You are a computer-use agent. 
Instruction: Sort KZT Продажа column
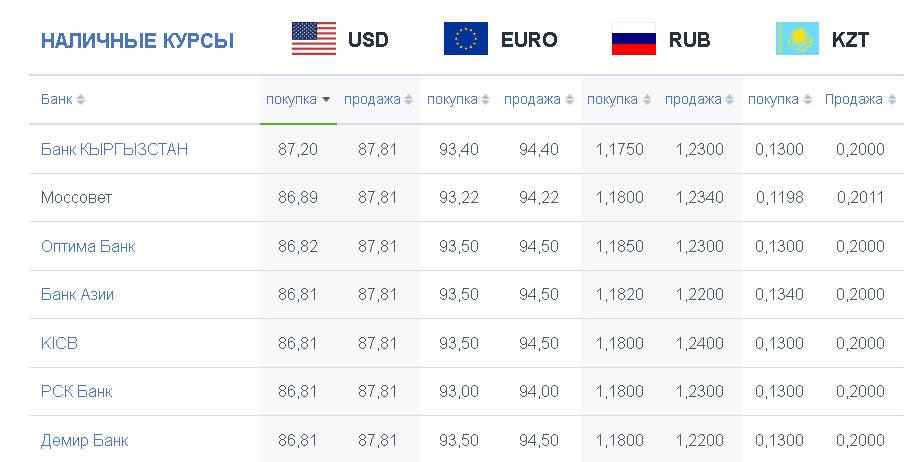[x=892, y=100]
